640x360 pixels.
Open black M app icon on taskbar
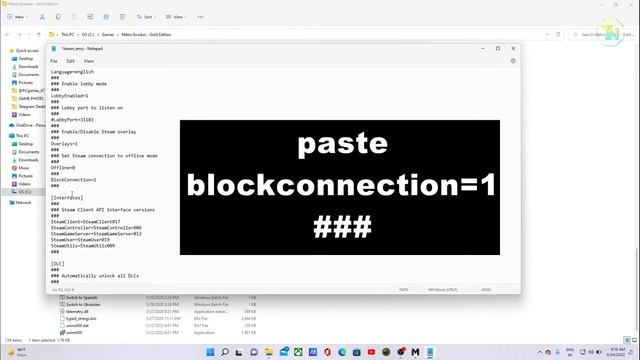(416, 352)
